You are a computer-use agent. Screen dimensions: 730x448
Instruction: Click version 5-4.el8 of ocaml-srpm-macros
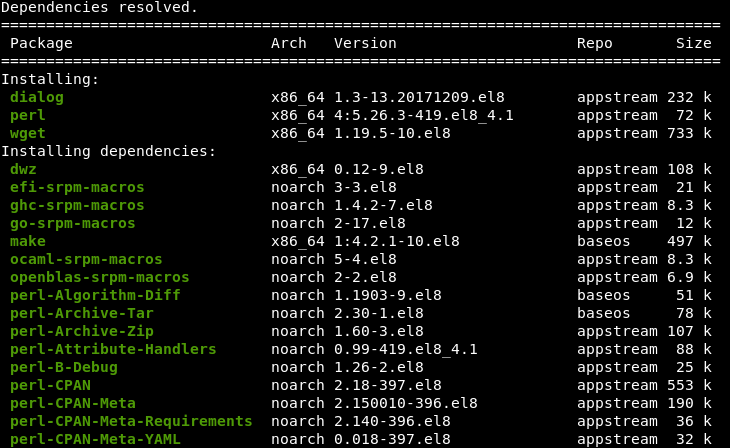(x=365, y=259)
